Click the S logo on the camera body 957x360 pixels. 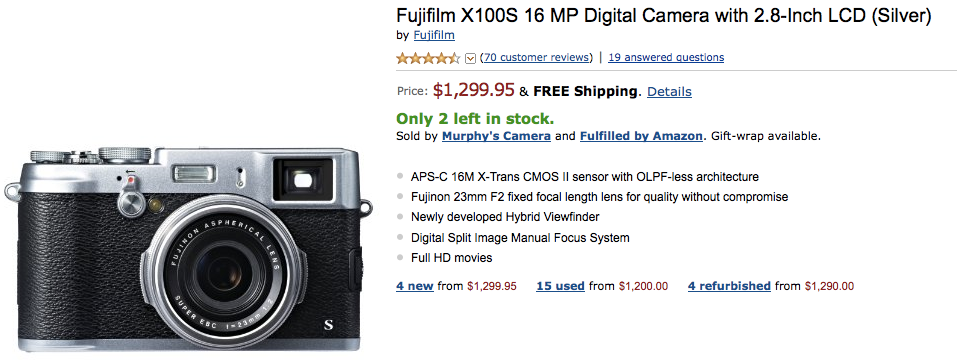[x=329, y=325]
